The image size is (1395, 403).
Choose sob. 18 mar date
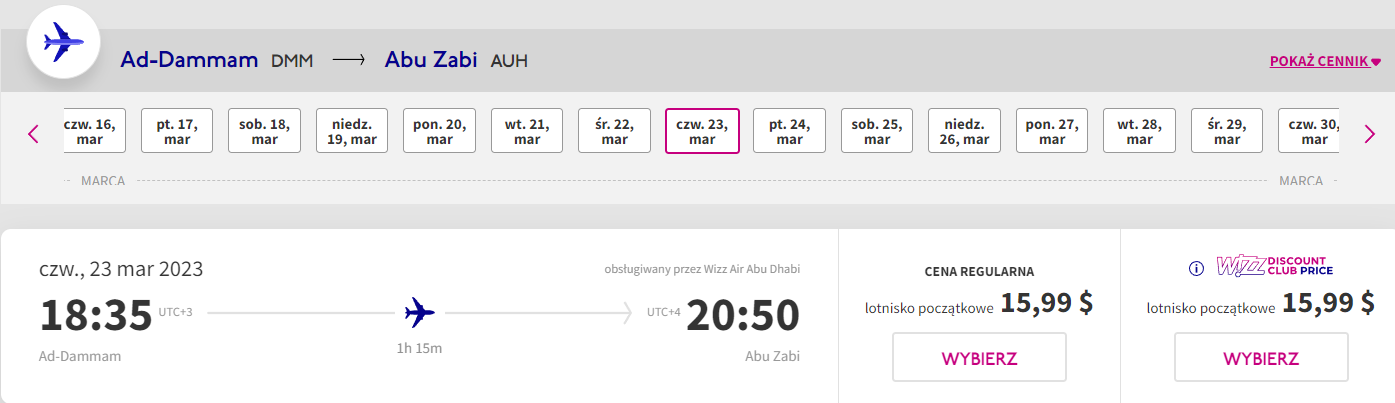pyautogui.click(x=265, y=131)
